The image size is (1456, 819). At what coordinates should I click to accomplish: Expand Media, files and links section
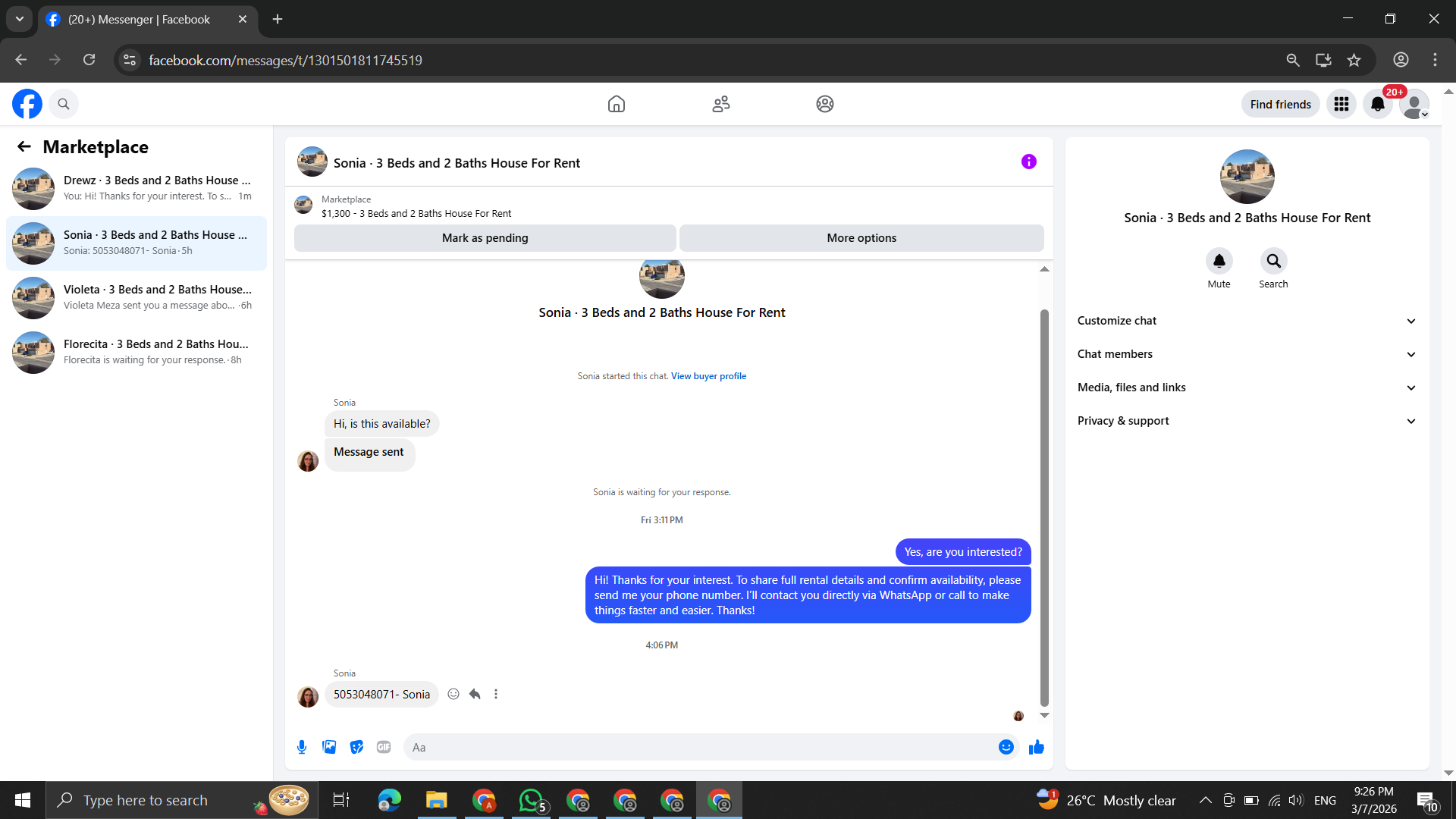pyautogui.click(x=1247, y=388)
